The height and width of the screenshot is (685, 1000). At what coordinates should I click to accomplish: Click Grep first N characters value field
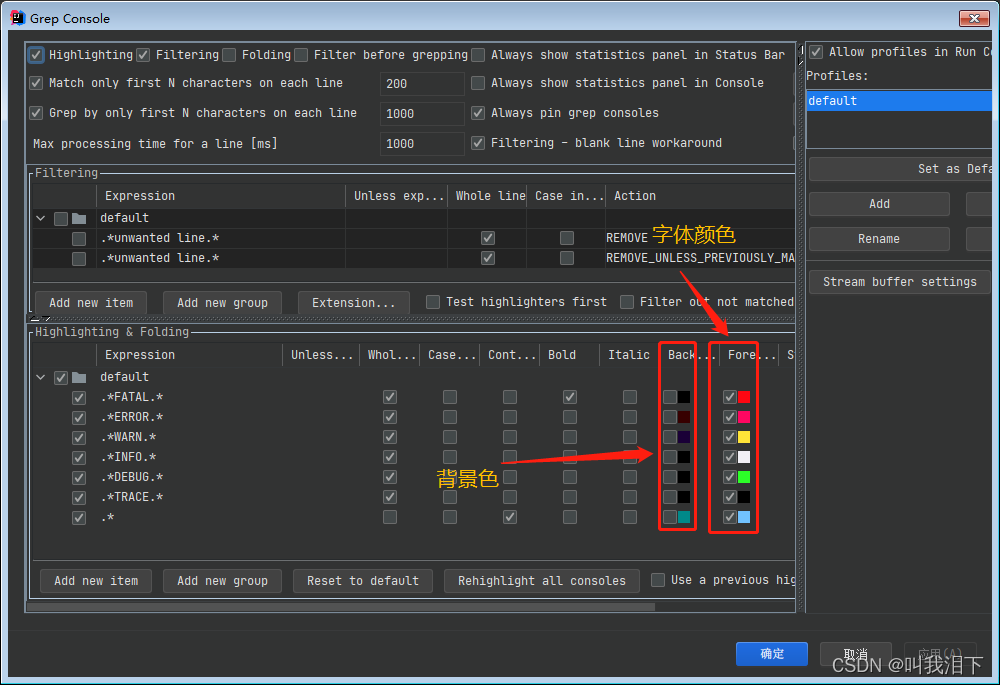point(422,114)
